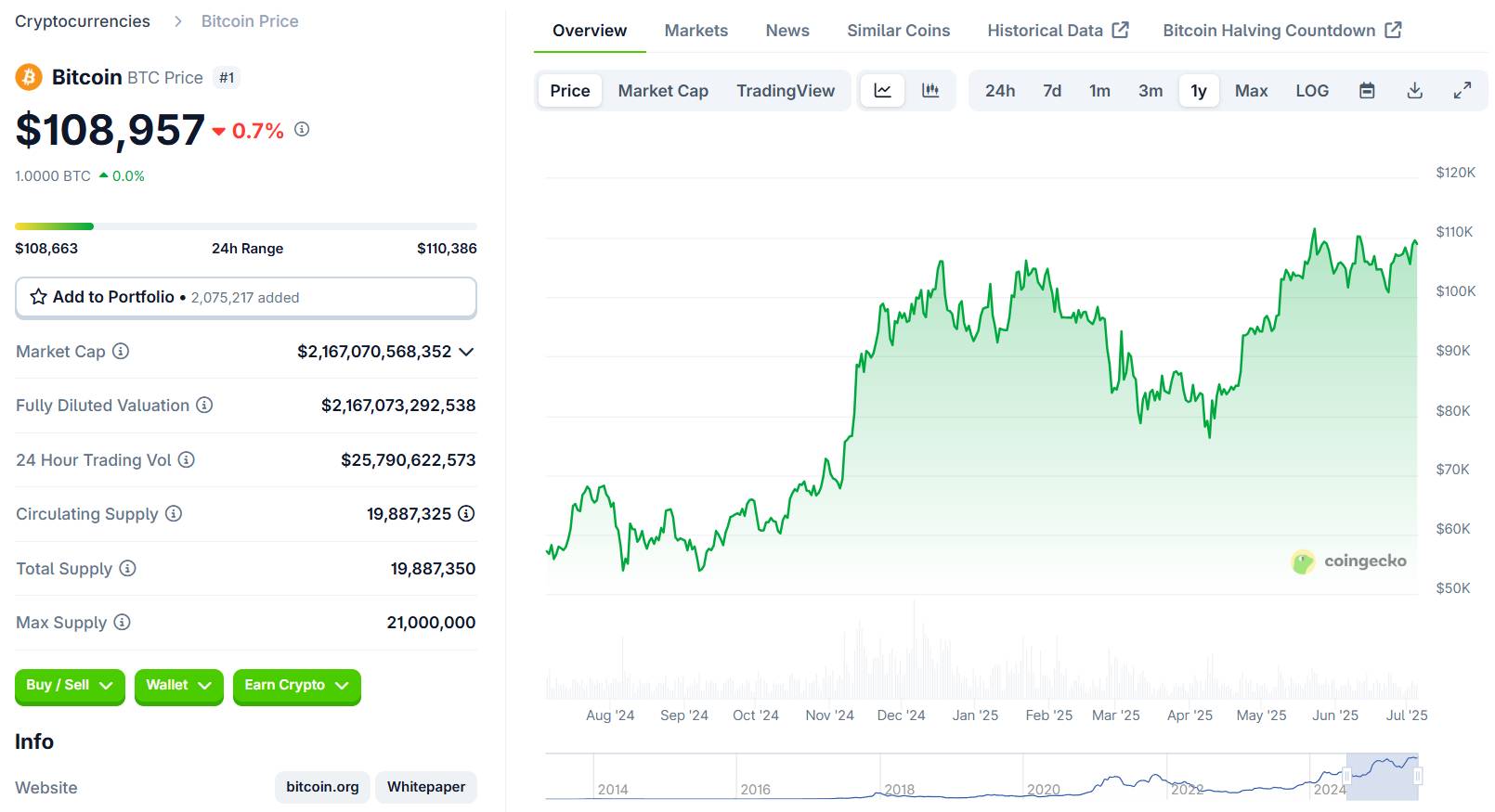Image resolution: width=1495 pixels, height=812 pixels.
Task: Click the 2018 marker in navigator timeline
Action: pyautogui.click(x=899, y=790)
